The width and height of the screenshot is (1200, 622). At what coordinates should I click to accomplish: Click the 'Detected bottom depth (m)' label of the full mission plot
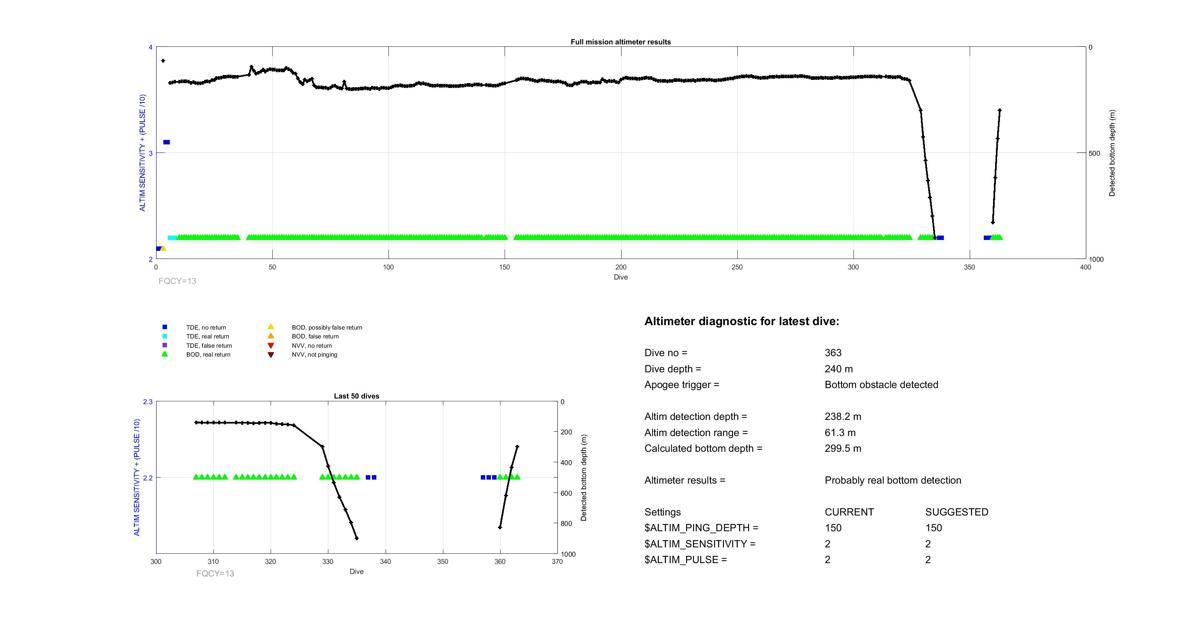coord(1112,153)
